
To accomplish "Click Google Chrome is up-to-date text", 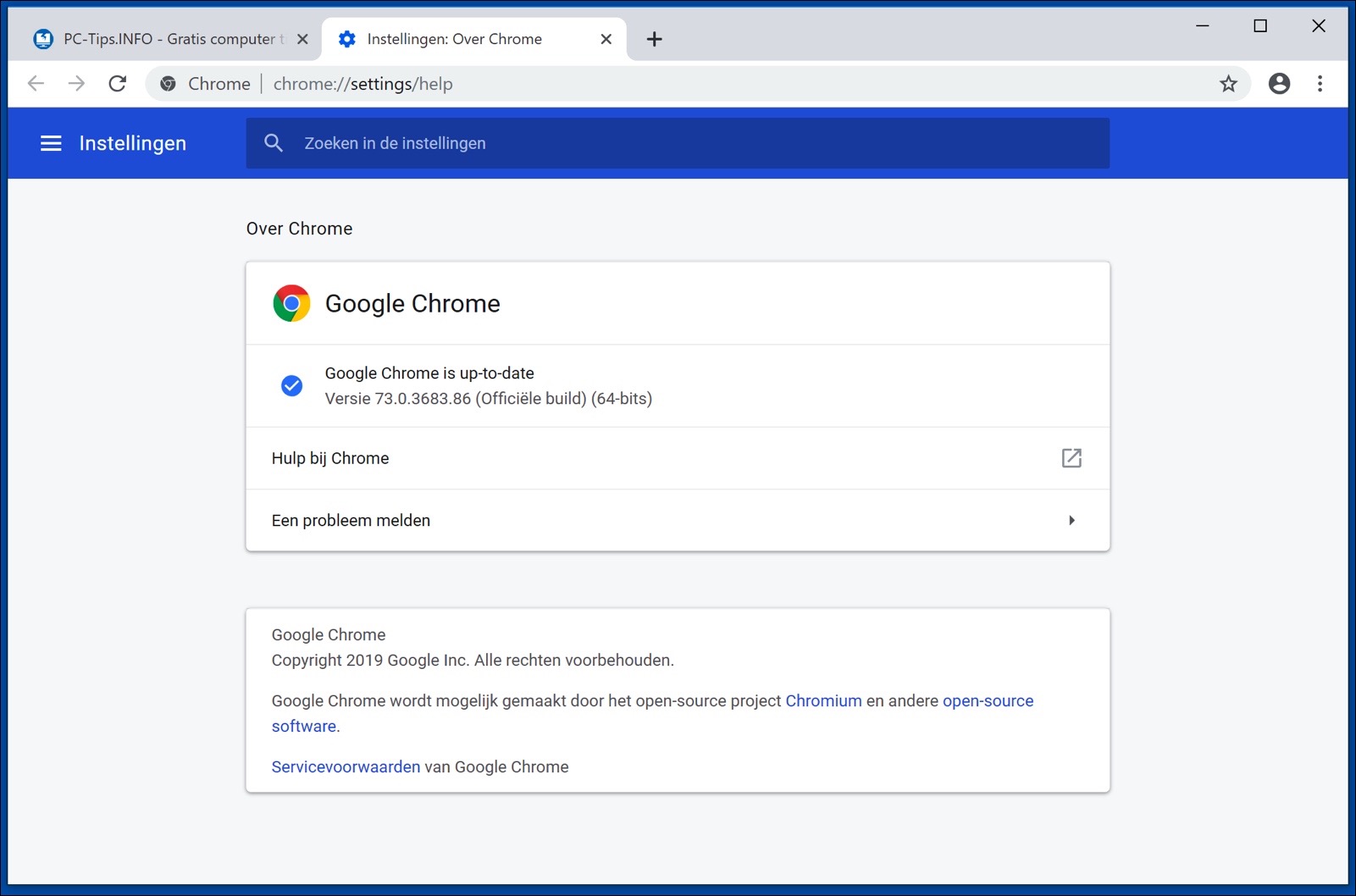I will point(429,373).
